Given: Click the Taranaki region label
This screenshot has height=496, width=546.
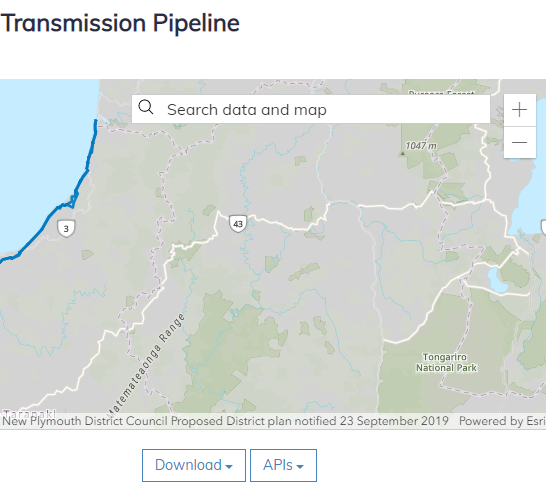Looking at the screenshot, I should [29, 414].
